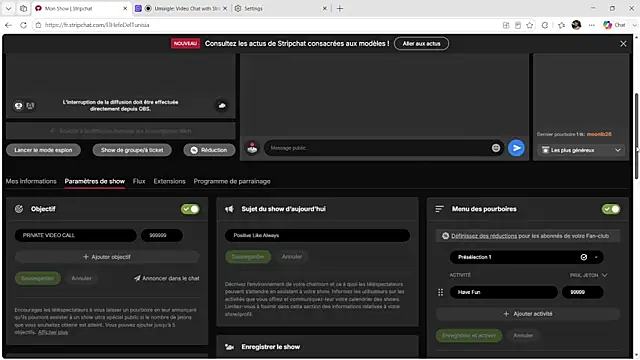Open the browser workspaces icon
The height and width of the screenshot is (360, 640).
click(x=23, y=8)
